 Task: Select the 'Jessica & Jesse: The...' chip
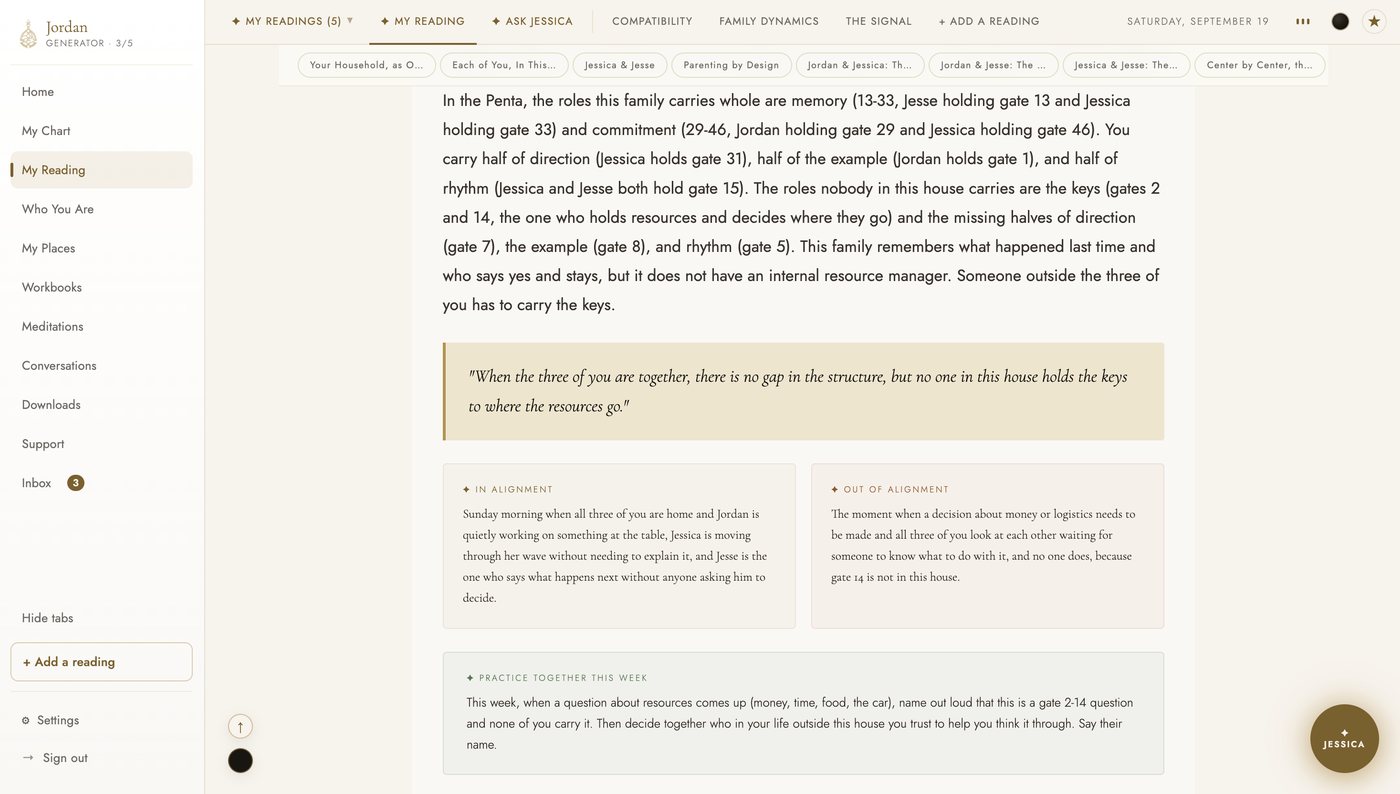pos(1126,65)
